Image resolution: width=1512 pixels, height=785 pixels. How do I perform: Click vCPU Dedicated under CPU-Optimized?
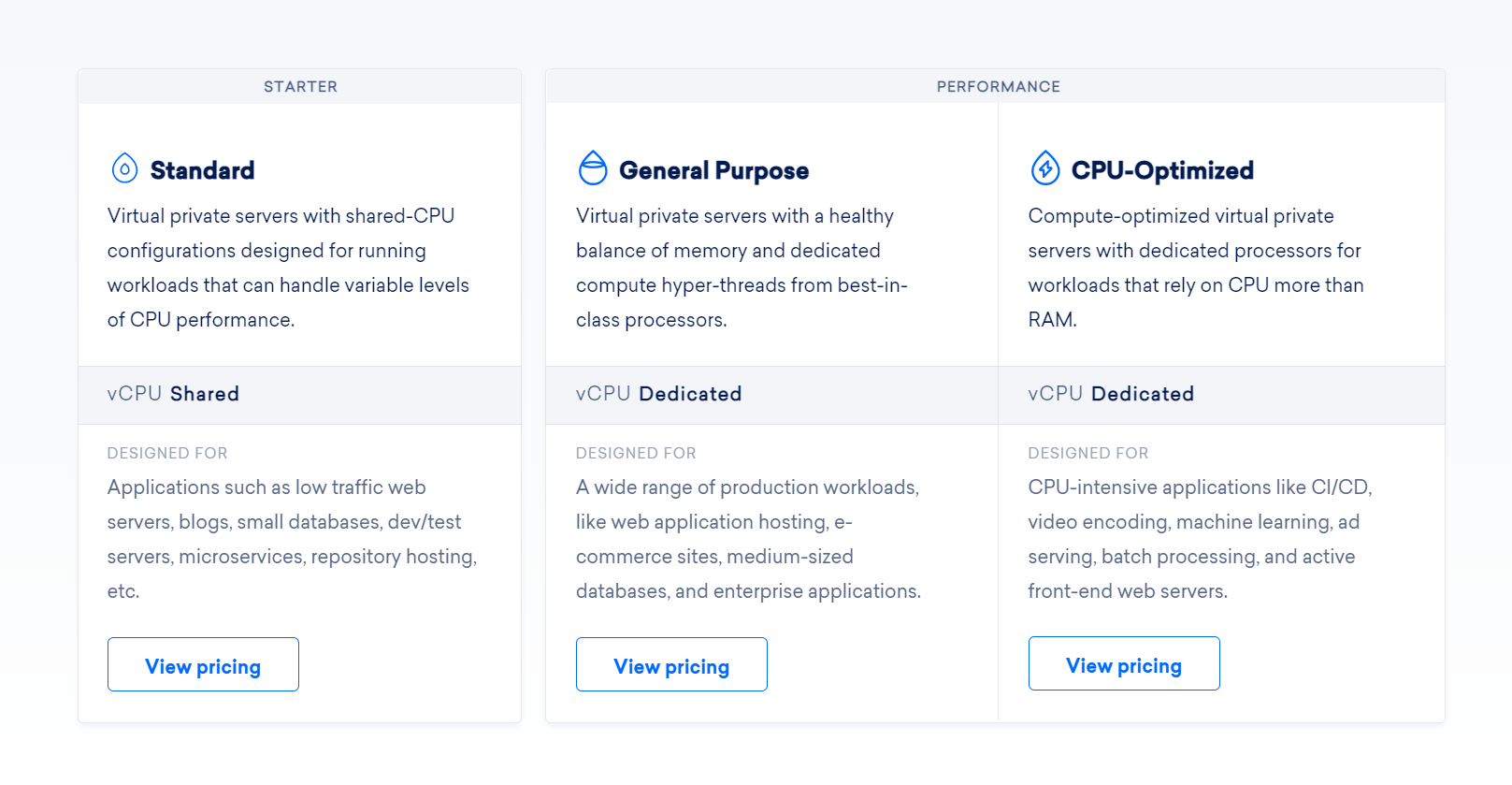click(x=1111, y=394)
